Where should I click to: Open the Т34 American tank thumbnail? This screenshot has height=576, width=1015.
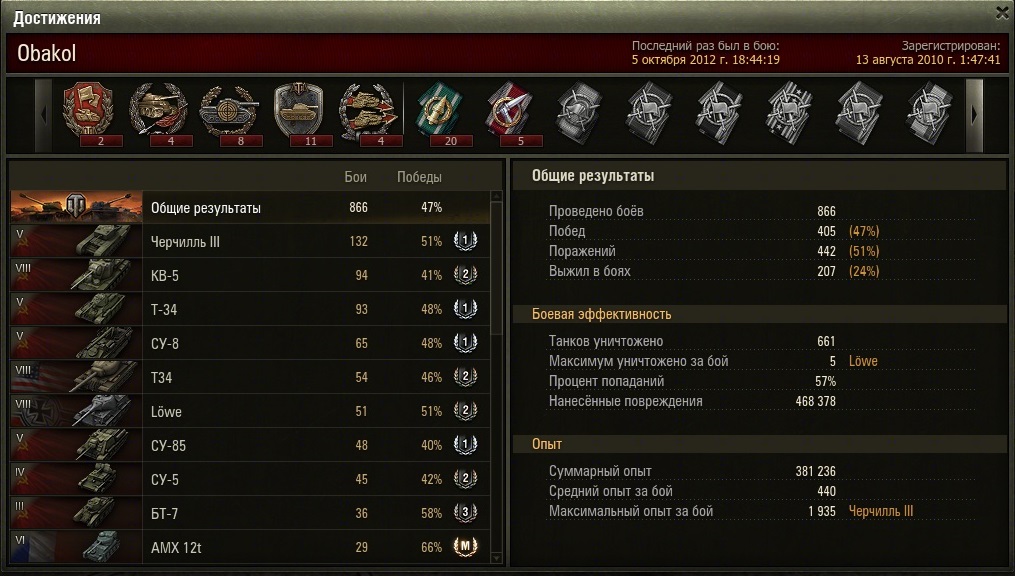coord(76,377)
